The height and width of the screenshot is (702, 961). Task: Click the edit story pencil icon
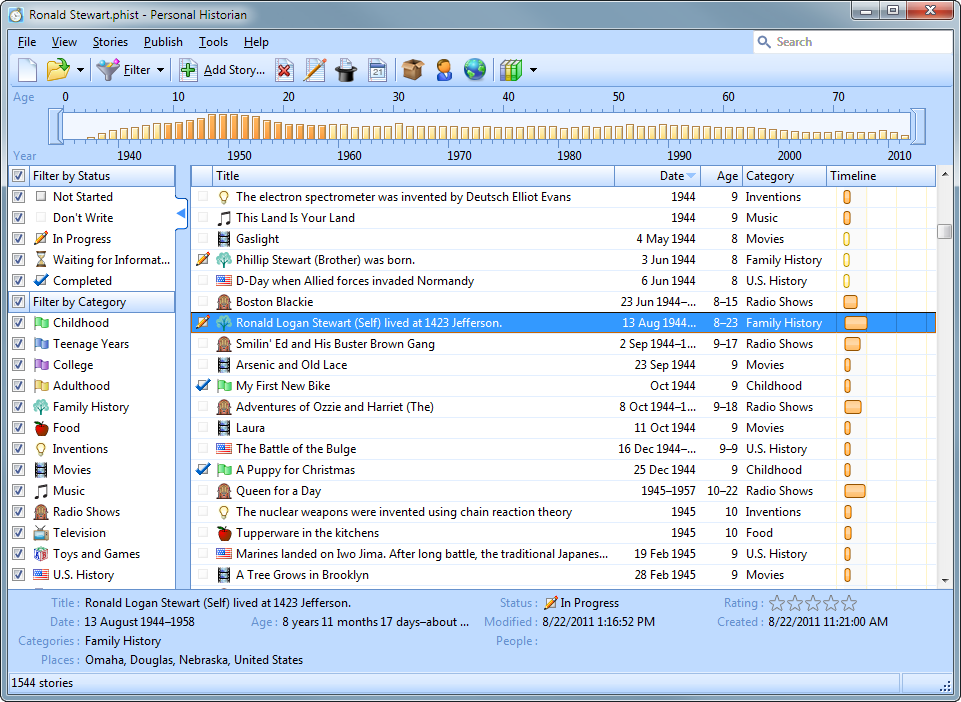(x=315, y=70)
